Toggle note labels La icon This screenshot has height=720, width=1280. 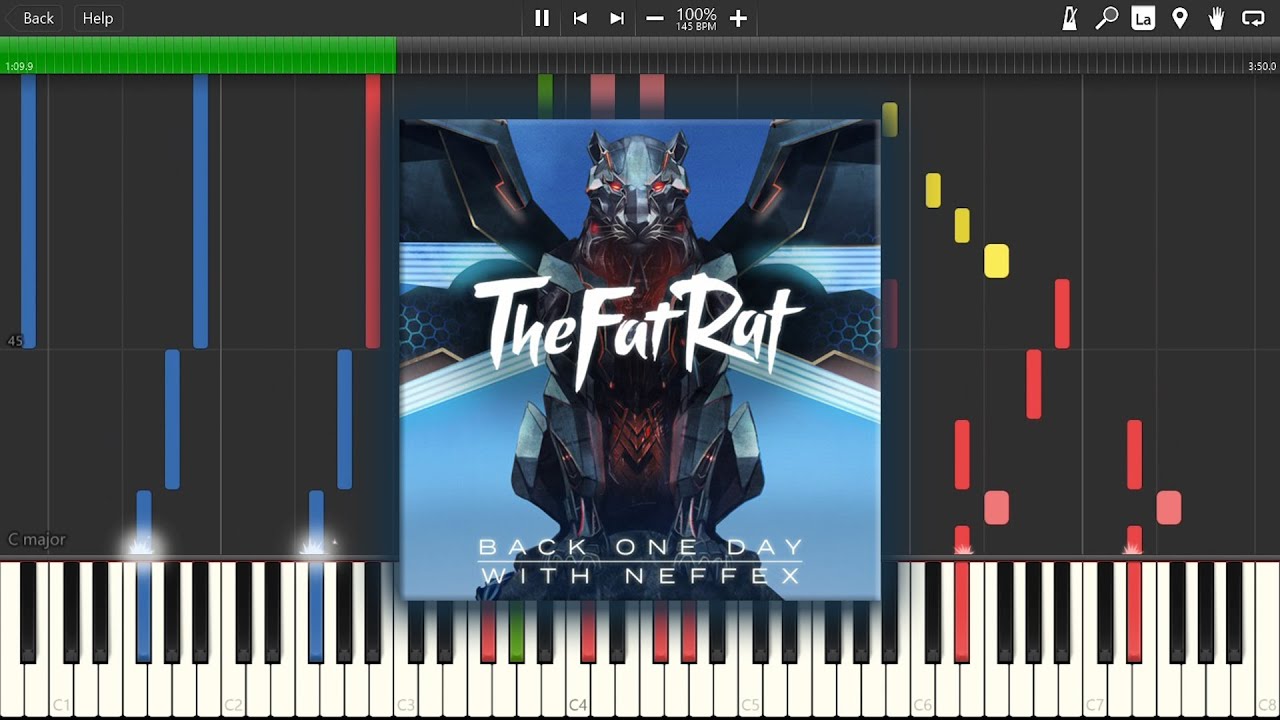click(1143, 18)
